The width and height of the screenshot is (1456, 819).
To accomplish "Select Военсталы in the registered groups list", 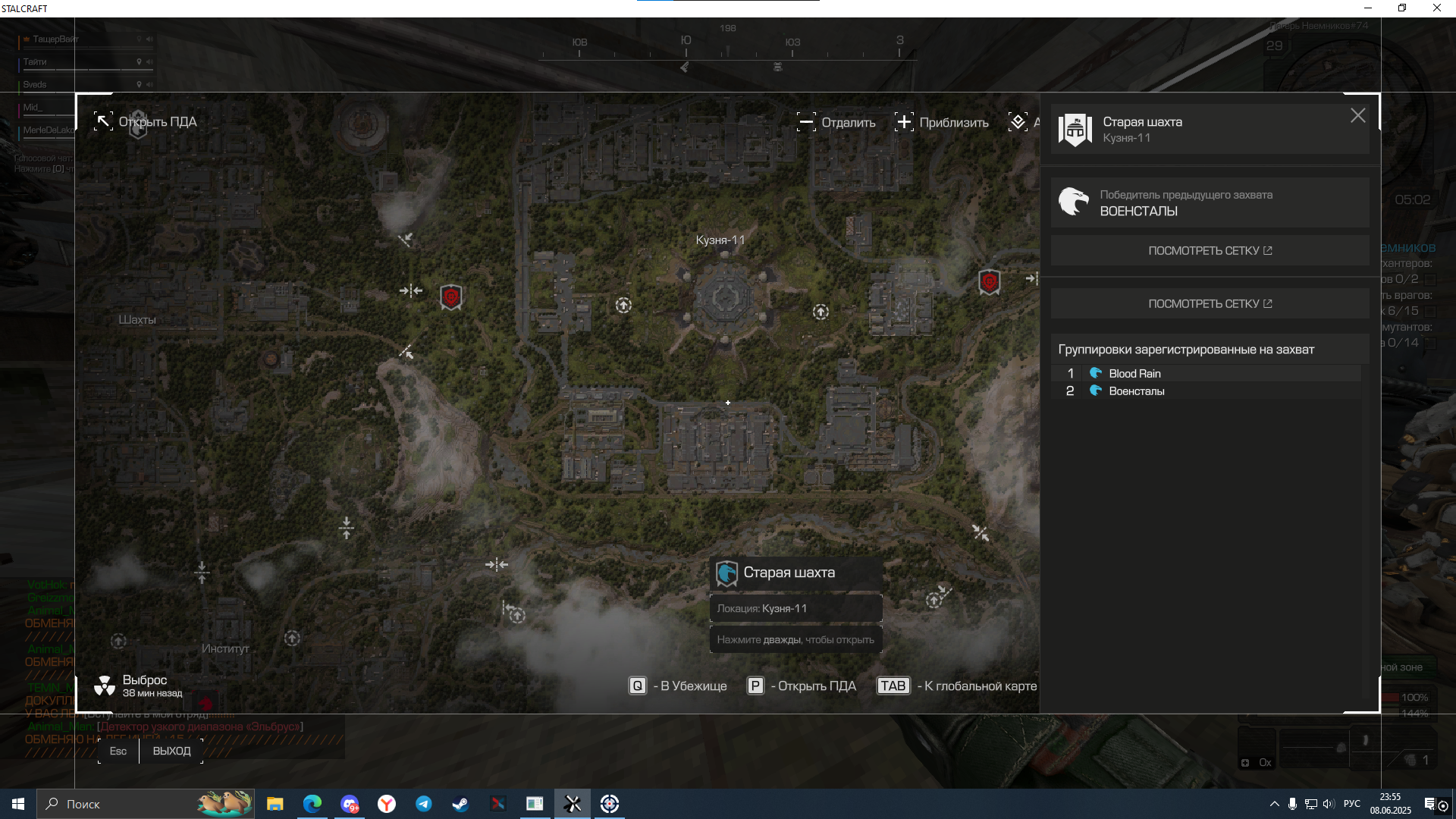I will pos(1206,391).
